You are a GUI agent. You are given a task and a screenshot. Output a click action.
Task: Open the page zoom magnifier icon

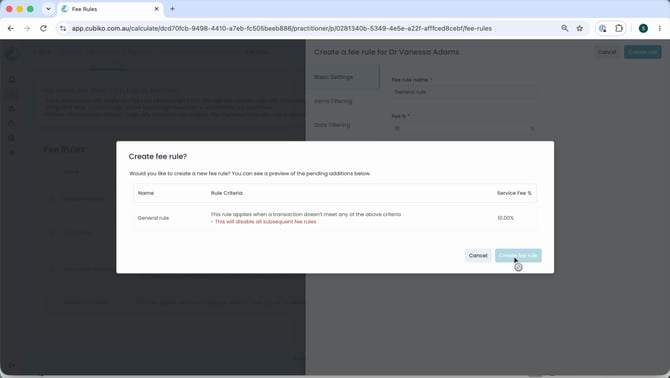[564, 28]
